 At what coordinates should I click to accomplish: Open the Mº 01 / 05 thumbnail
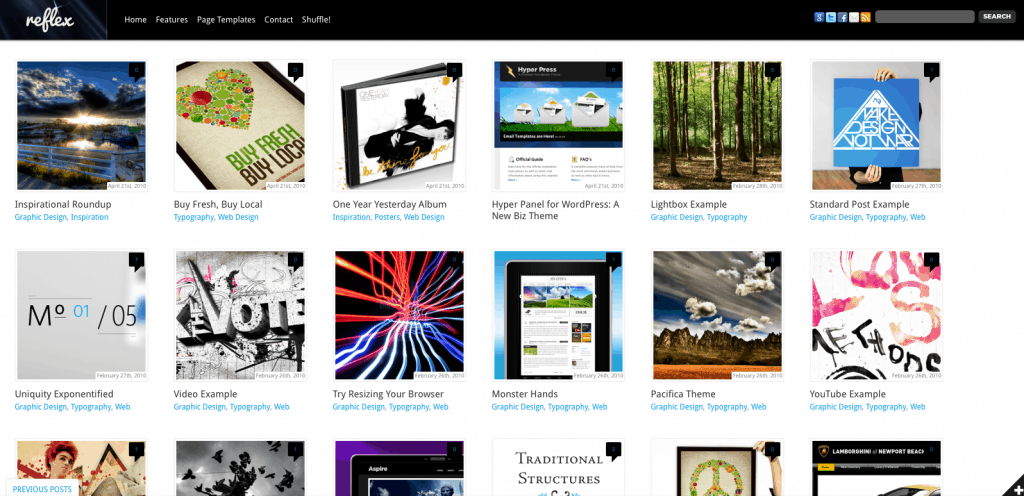coord(81,315)
